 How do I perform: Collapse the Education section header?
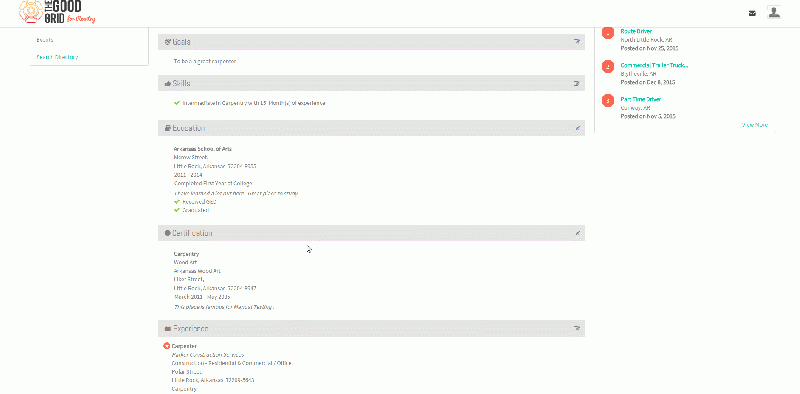coord(371,128)
